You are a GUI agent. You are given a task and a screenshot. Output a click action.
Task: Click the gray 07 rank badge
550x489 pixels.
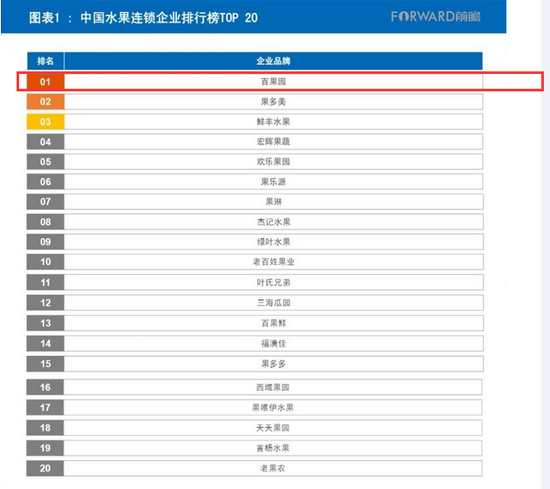point(46,202)
